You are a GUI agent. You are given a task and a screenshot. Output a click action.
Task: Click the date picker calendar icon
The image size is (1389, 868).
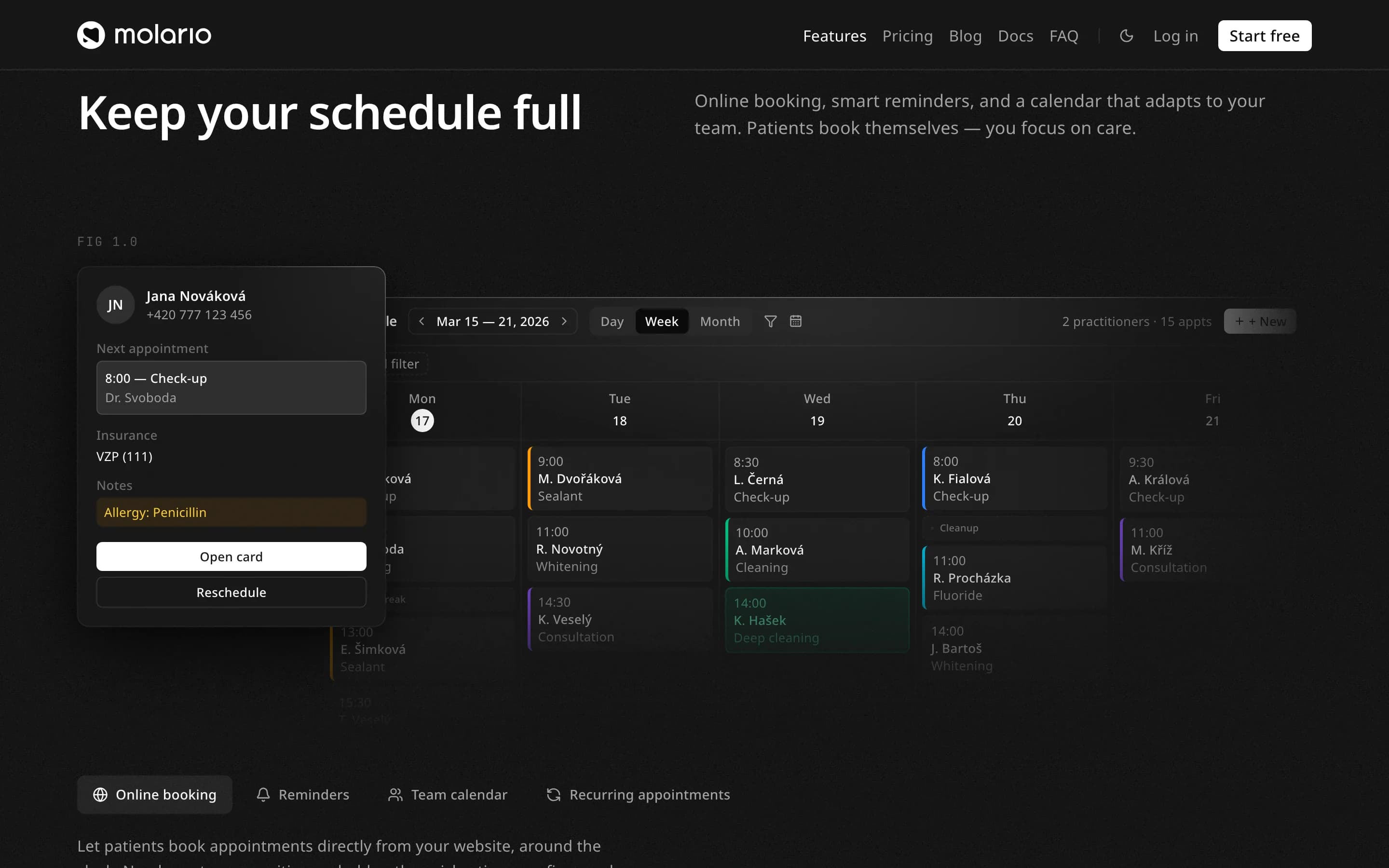point(795,322)
